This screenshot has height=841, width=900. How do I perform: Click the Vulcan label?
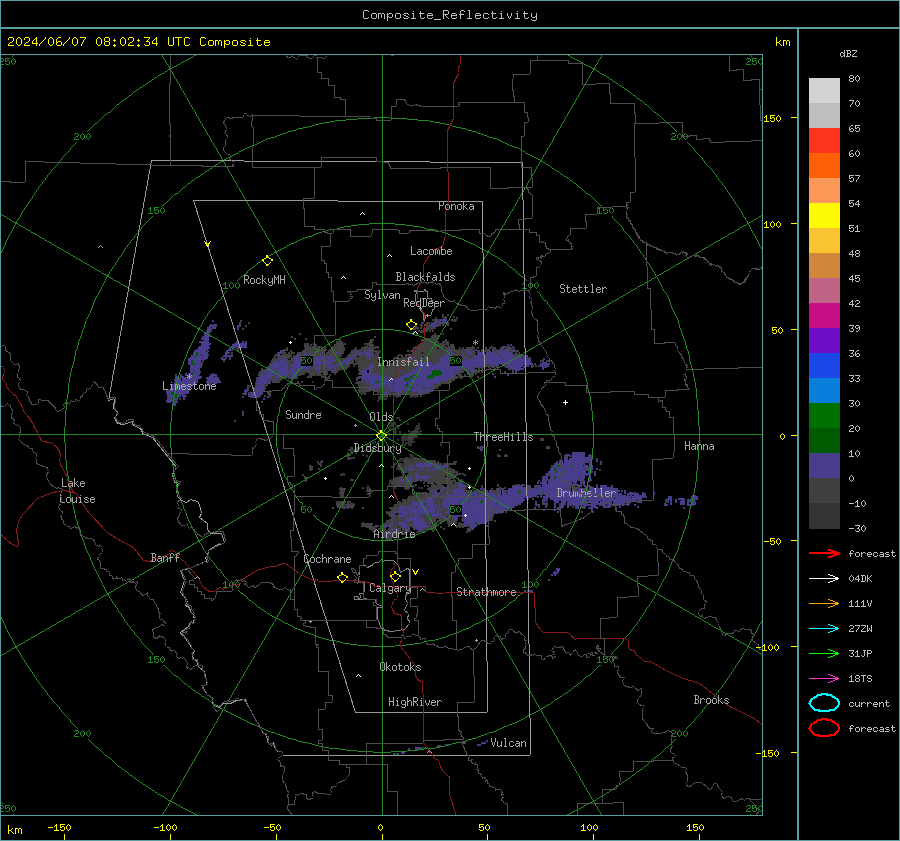(x=508, y=743)
